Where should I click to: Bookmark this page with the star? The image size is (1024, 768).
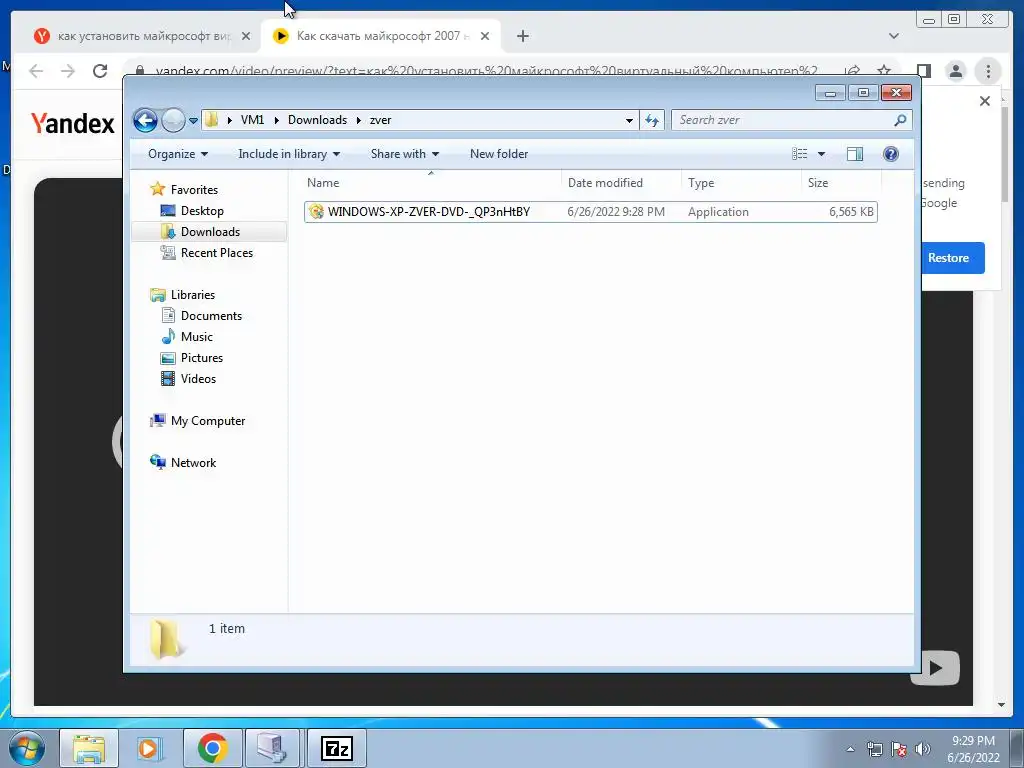[884, 71]
